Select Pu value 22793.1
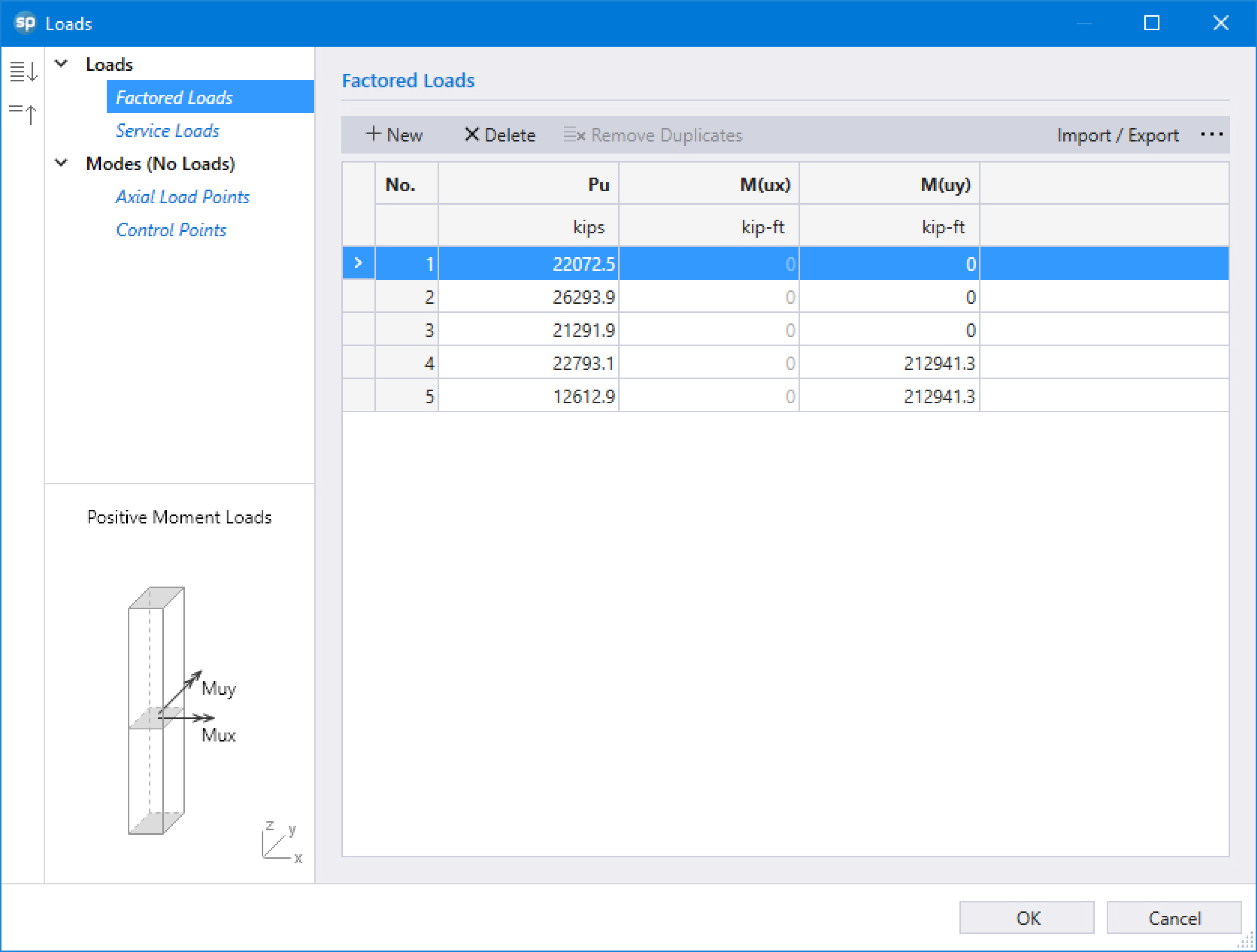This screenshot has width=1257, height=952. point(528,363)
